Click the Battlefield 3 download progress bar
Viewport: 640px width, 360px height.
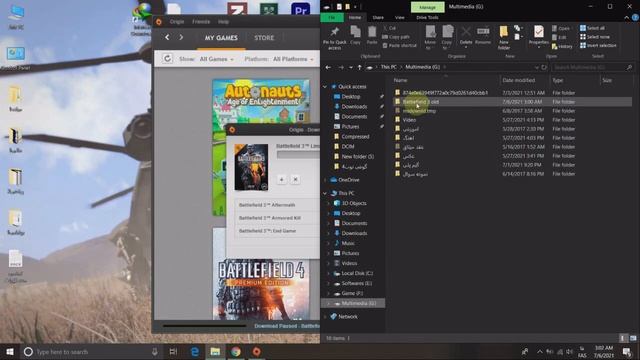tap(298, 155)
